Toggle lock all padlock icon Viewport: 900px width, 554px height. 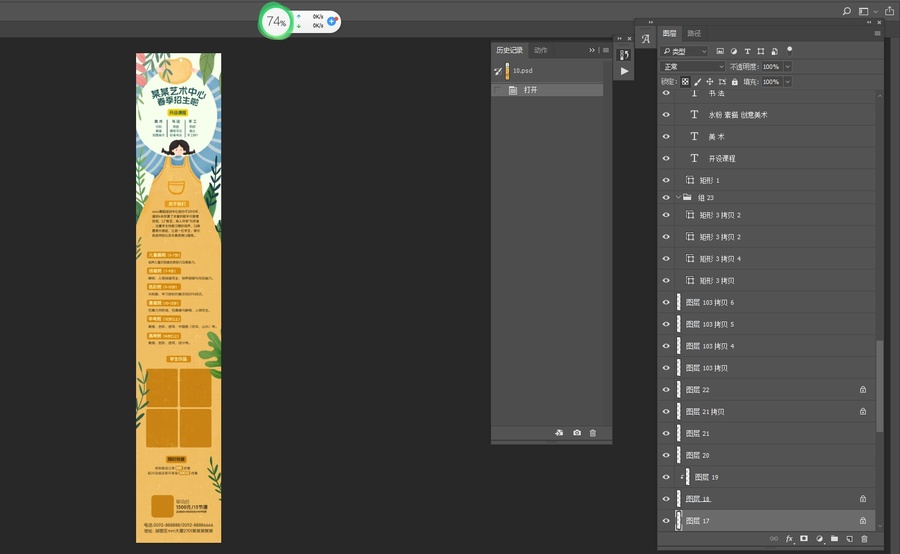tap(735, 82)
